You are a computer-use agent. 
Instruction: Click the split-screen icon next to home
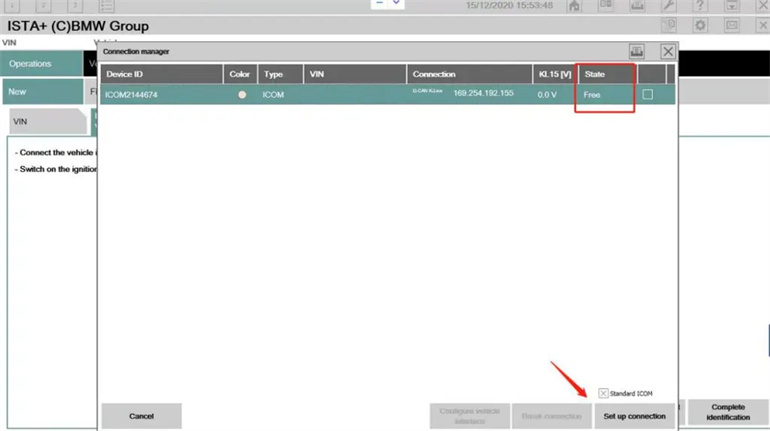605,6
